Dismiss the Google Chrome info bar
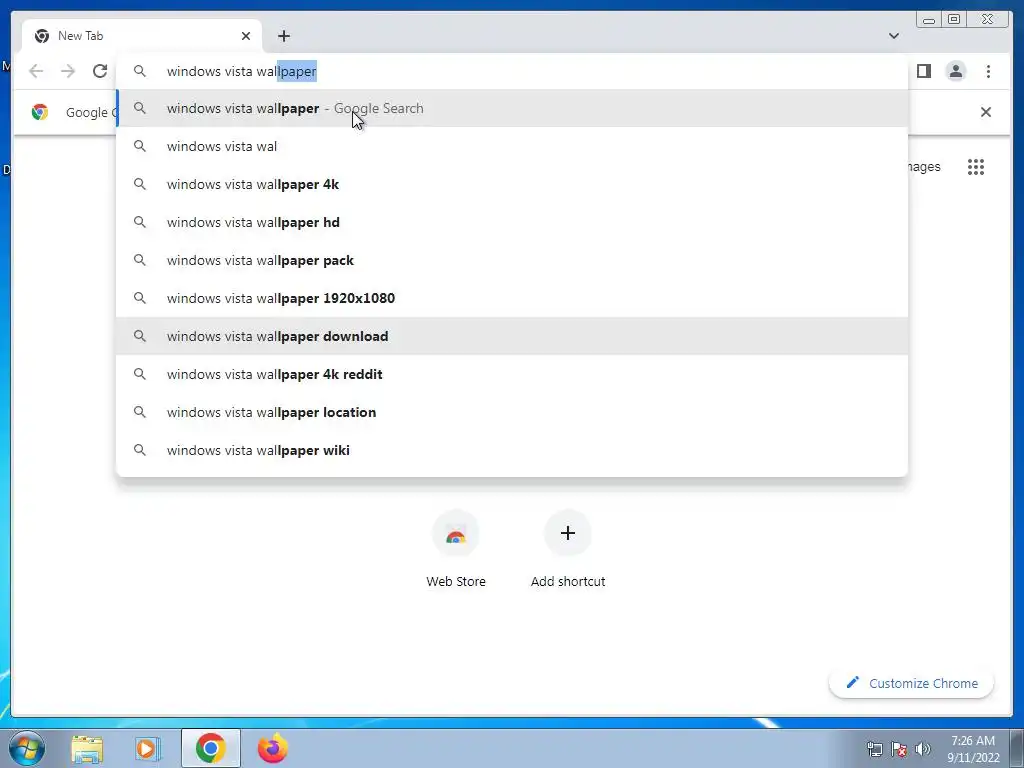Screen dimensions: 1024x768 (x=985, y=112)
